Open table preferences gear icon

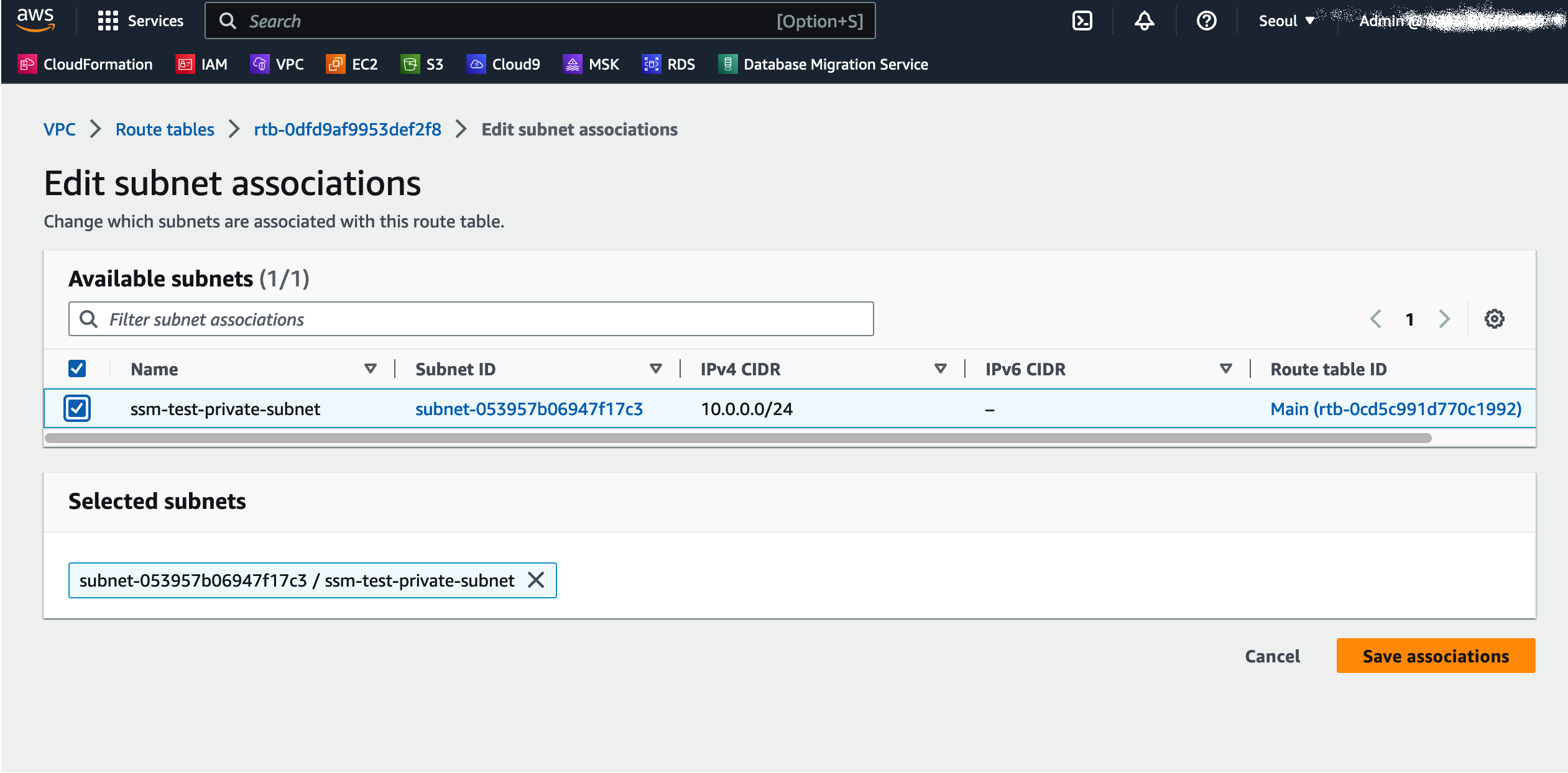coord(1494,319)
